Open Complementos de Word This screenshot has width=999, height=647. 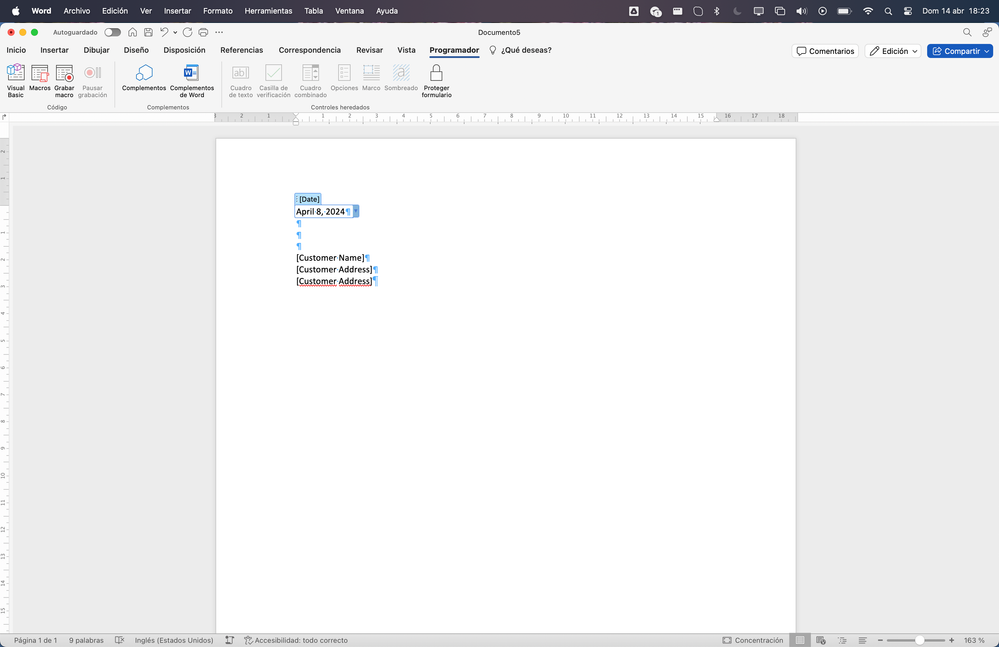[x=192, y=80]
